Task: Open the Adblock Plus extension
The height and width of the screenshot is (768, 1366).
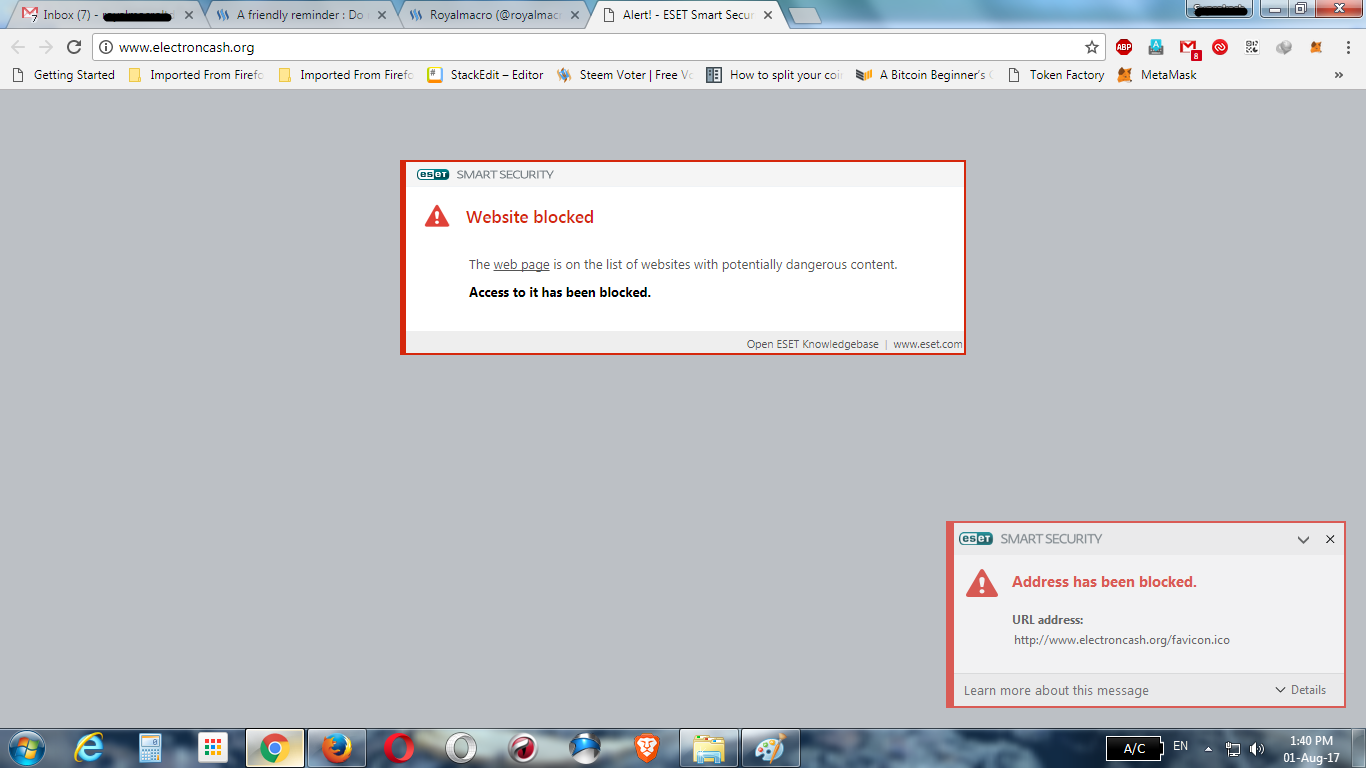Action: (1124, 47)
